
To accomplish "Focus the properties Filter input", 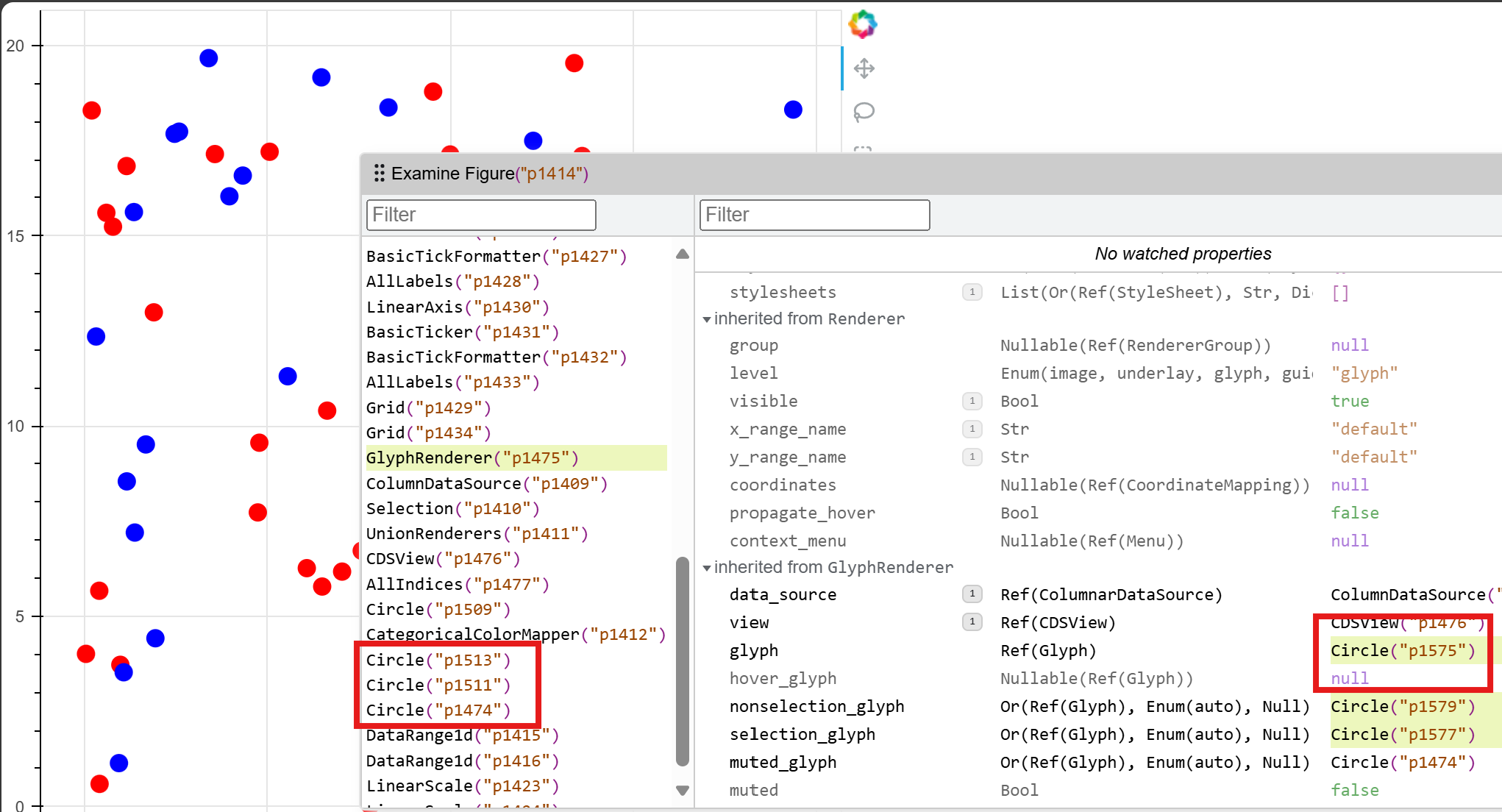I will point(814,215).
